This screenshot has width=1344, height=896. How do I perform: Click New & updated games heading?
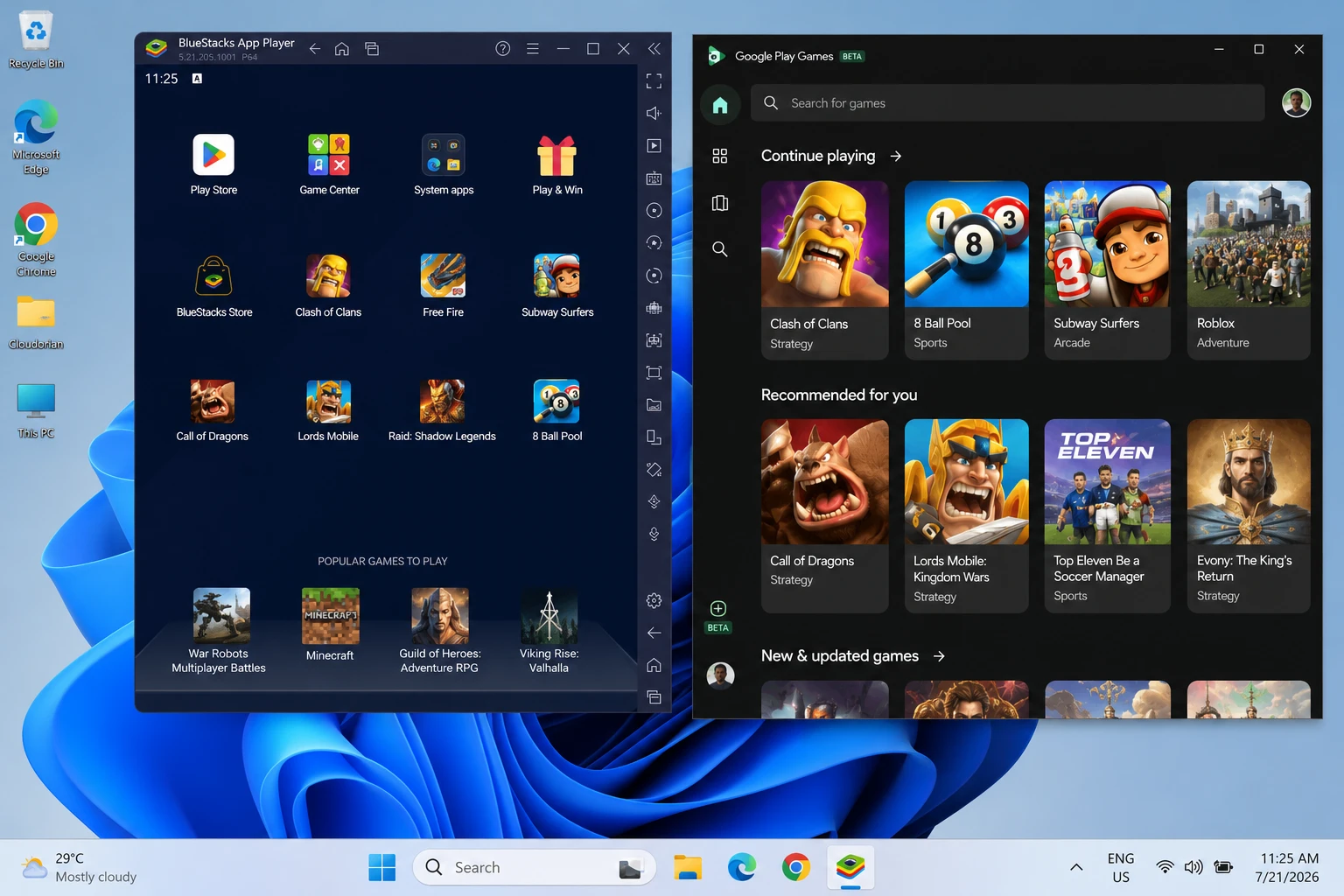tap(840, 656)
